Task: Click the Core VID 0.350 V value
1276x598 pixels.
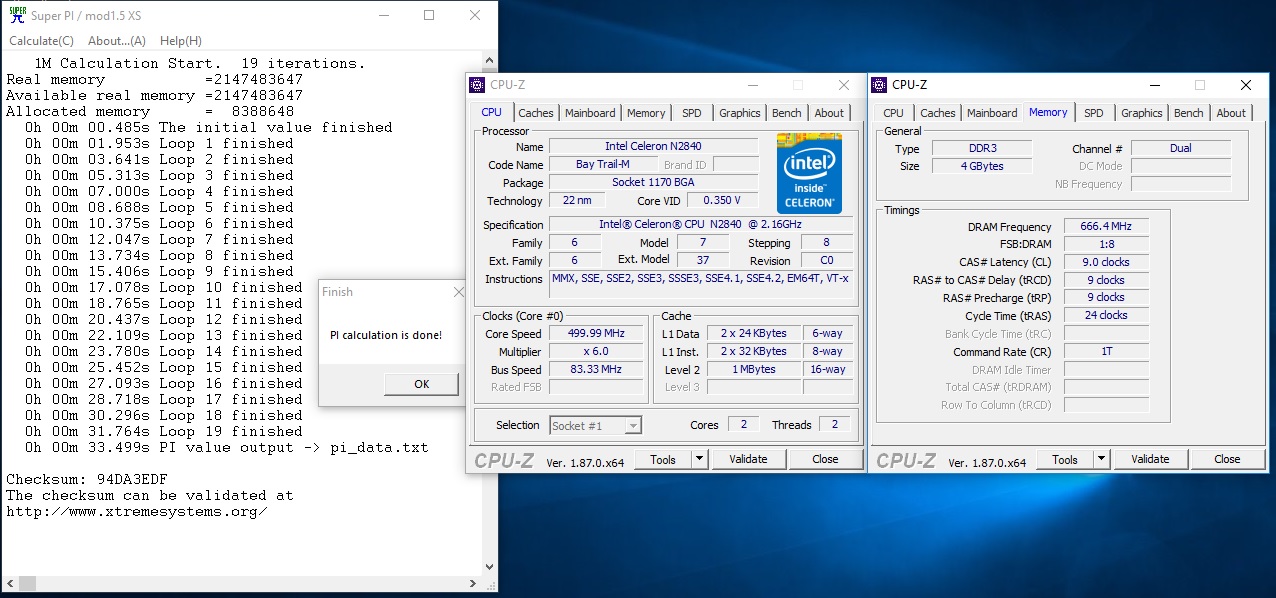Action: coord(722,201)
